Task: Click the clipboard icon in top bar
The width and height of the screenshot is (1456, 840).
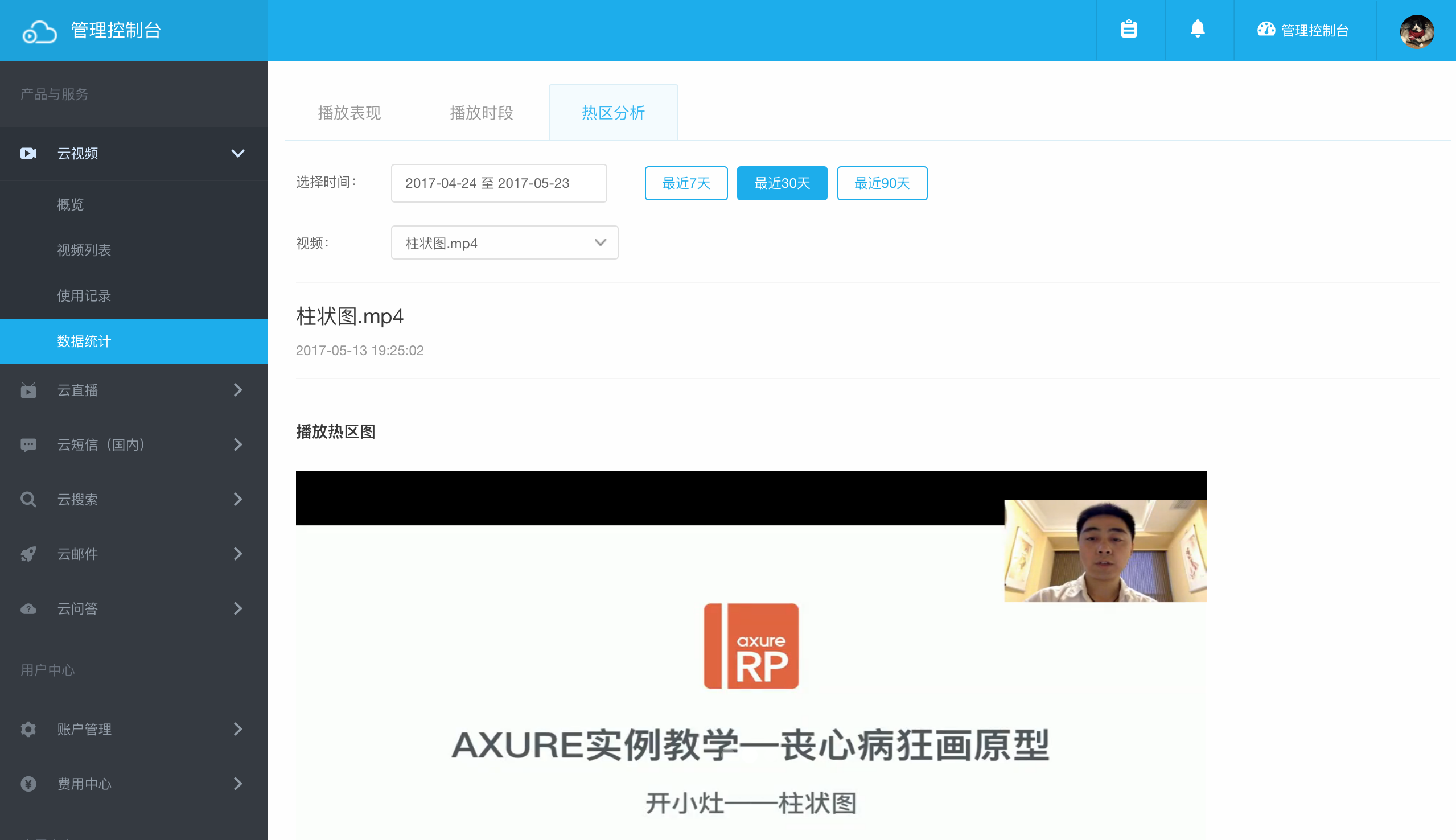Action: coord(1128,30)
